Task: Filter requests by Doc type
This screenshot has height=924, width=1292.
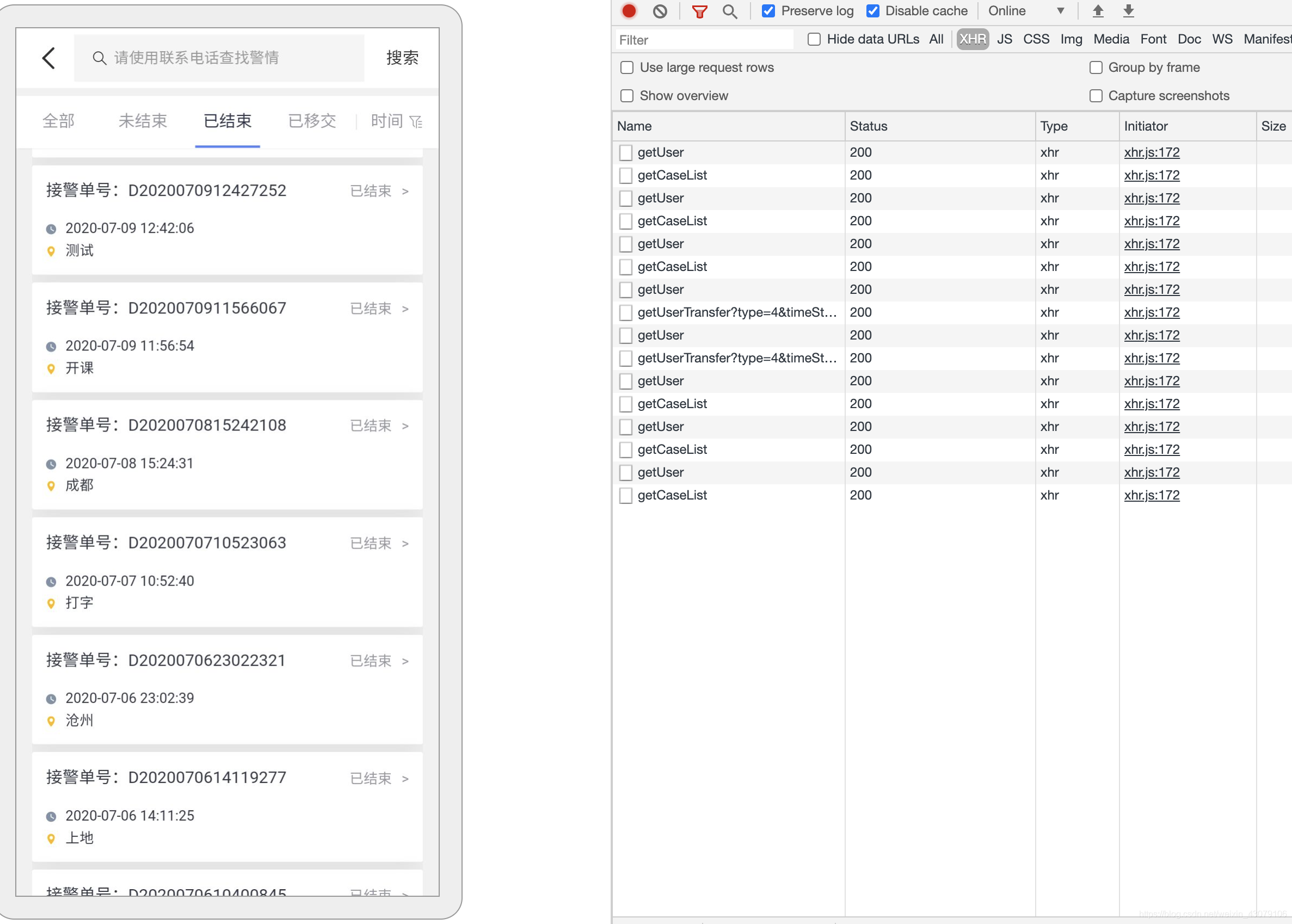Action: pyautogui.click(x=1189, y=39)
